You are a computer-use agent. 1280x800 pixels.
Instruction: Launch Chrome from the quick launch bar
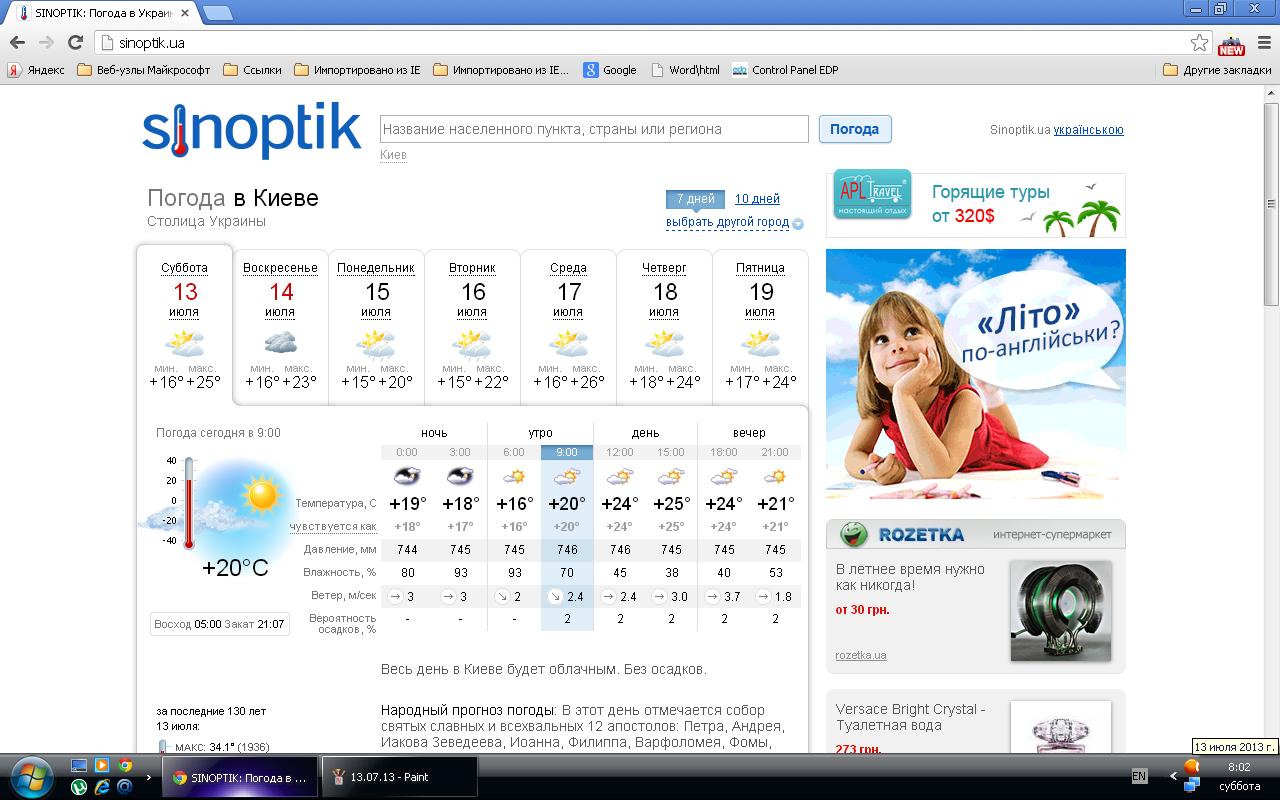point(125,765)
